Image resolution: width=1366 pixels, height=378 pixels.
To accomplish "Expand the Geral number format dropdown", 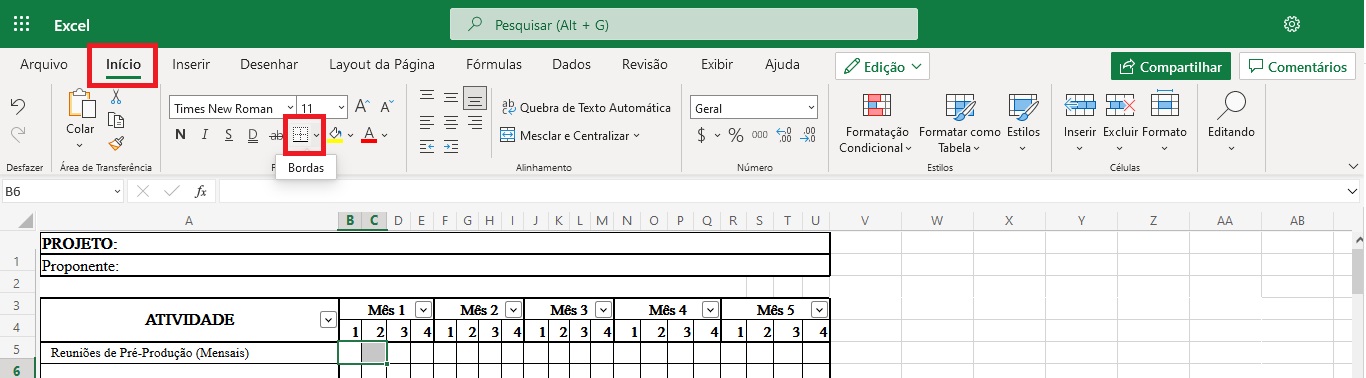I will point(754,108).
